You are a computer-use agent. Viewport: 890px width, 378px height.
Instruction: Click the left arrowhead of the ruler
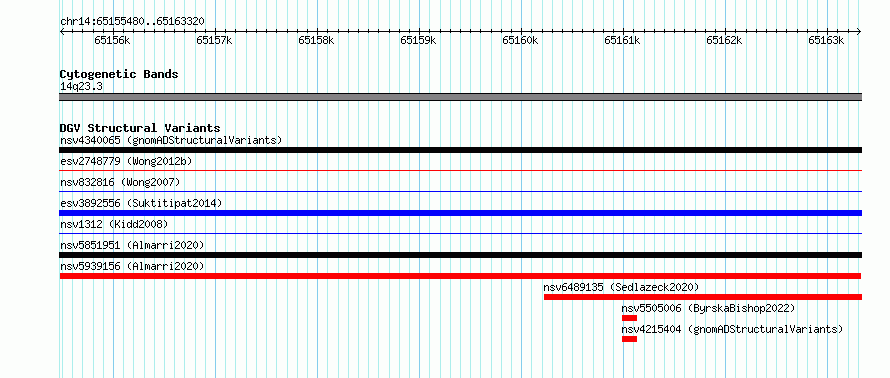[x=62, y=31]
